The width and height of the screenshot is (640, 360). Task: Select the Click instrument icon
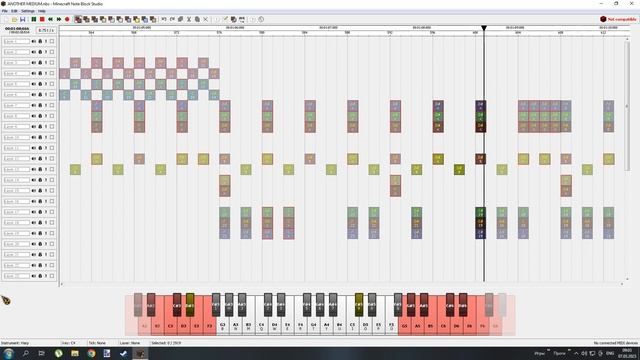(111, 19)
